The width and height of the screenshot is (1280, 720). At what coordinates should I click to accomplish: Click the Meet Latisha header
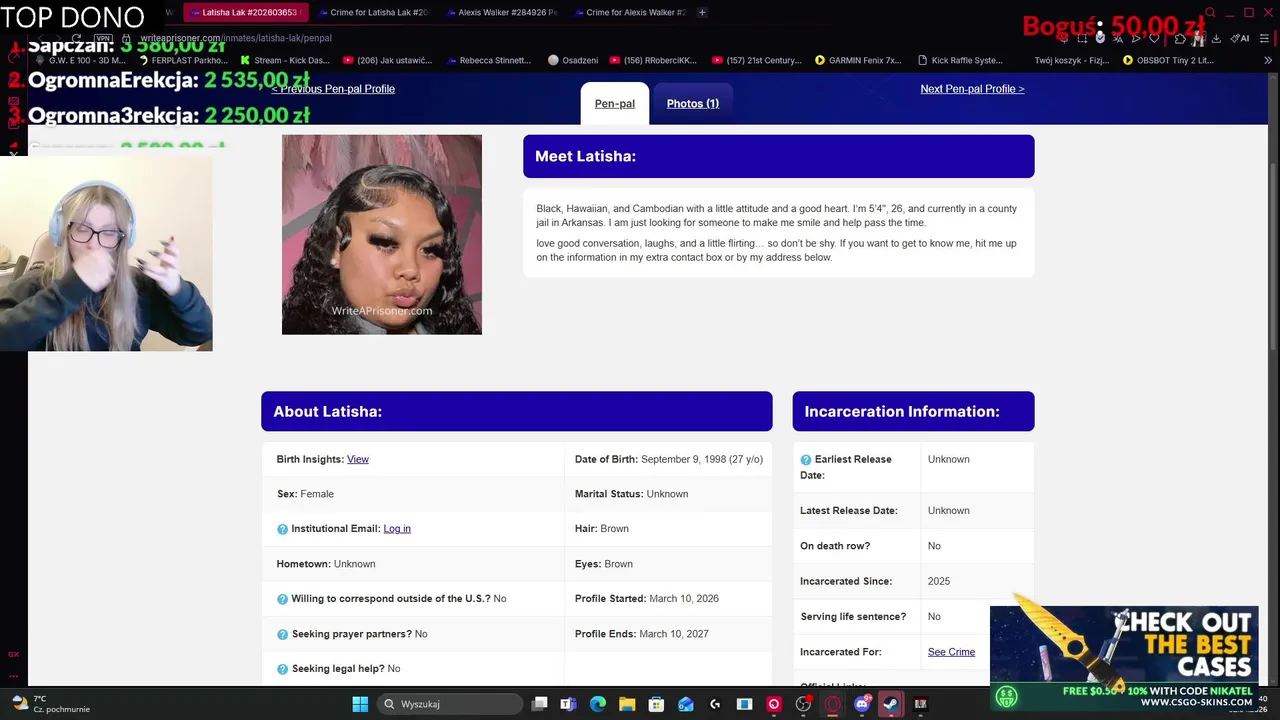point(778,156)
